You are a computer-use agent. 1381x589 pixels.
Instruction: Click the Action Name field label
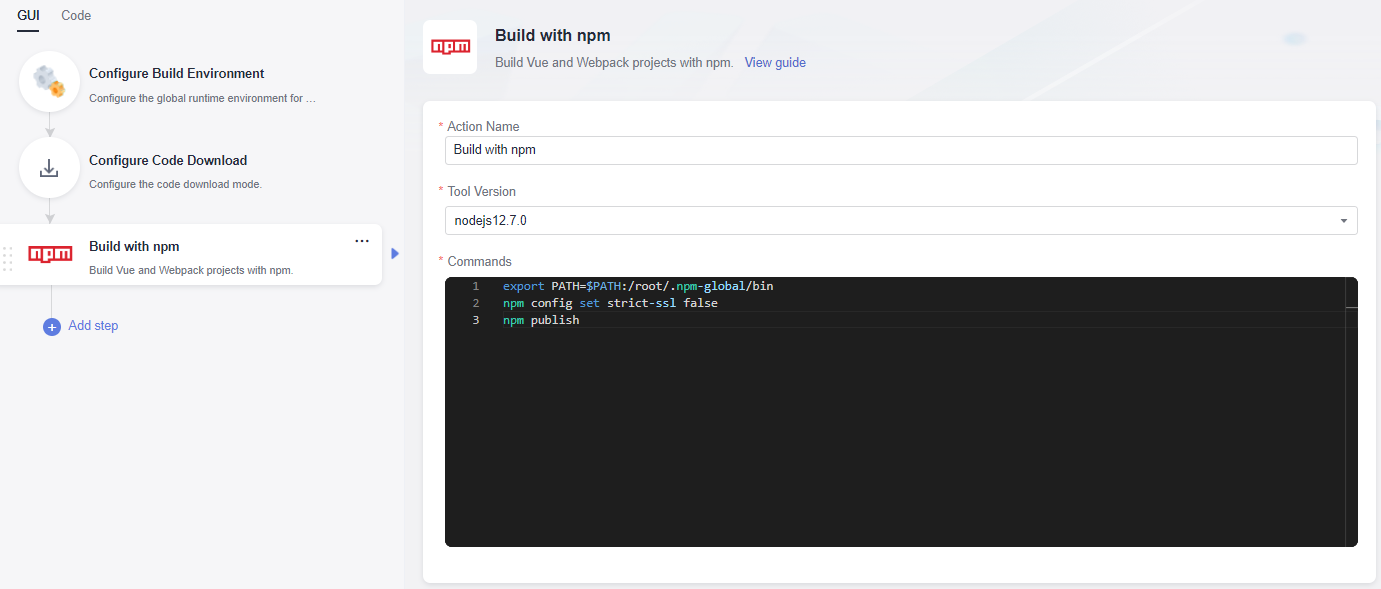483,126
